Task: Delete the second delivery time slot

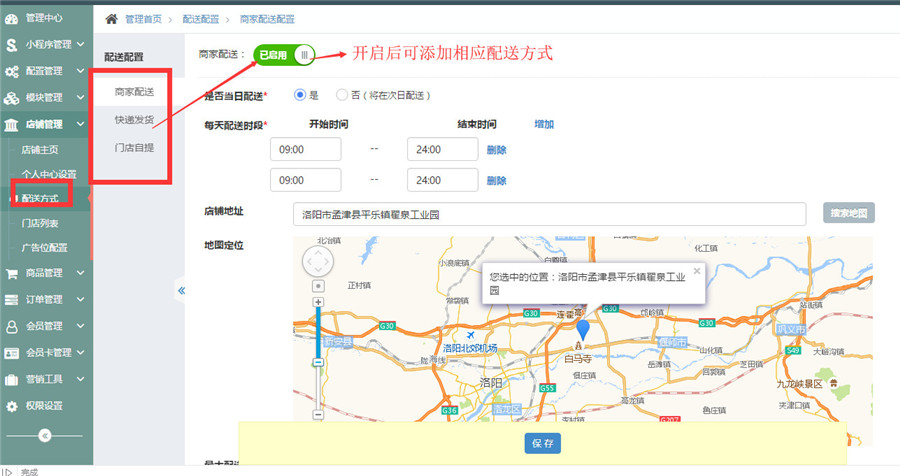Action: [x=496, y=180]
